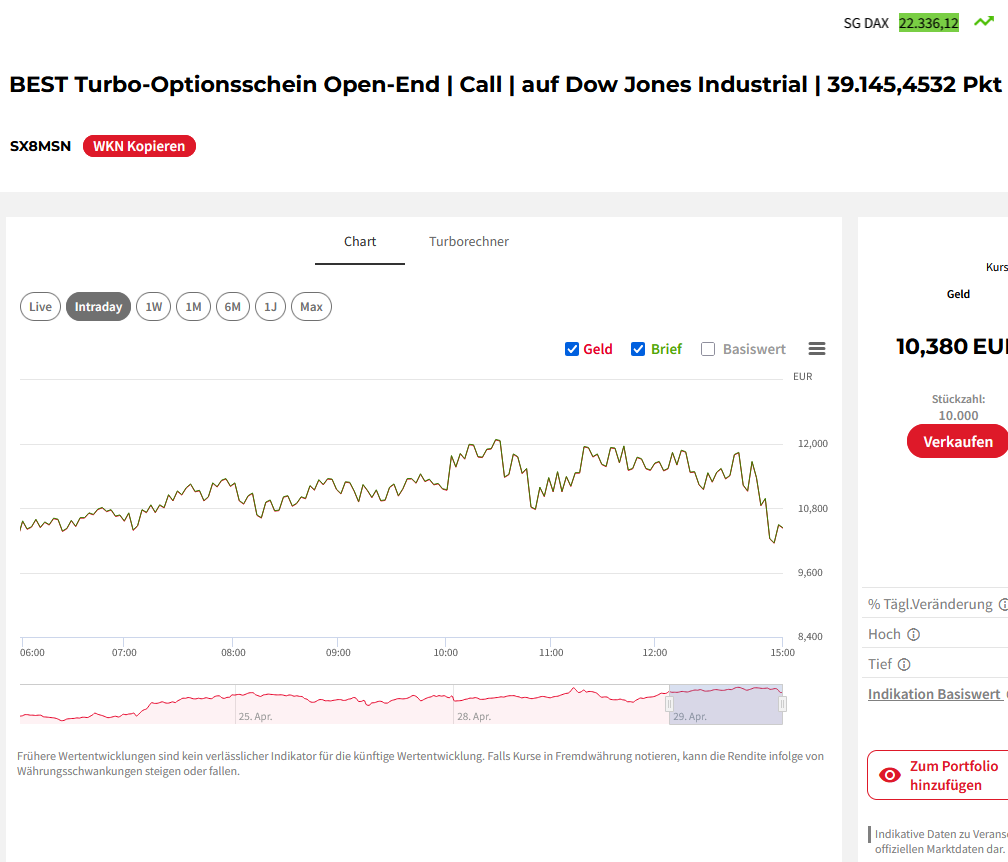The width and height of the screenshot is (1008, 862).
Task: Click the SG DAX value 22.336,12
Action: click(929, 23)
